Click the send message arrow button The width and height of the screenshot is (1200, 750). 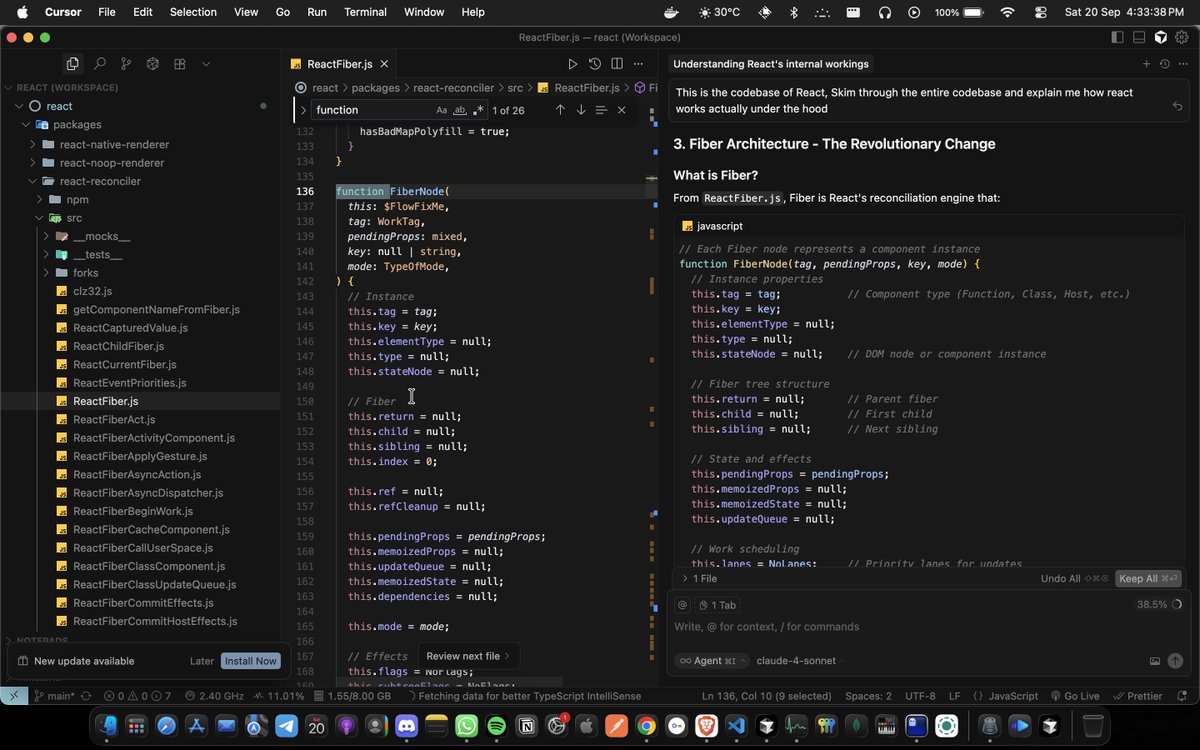(1175, 661)
